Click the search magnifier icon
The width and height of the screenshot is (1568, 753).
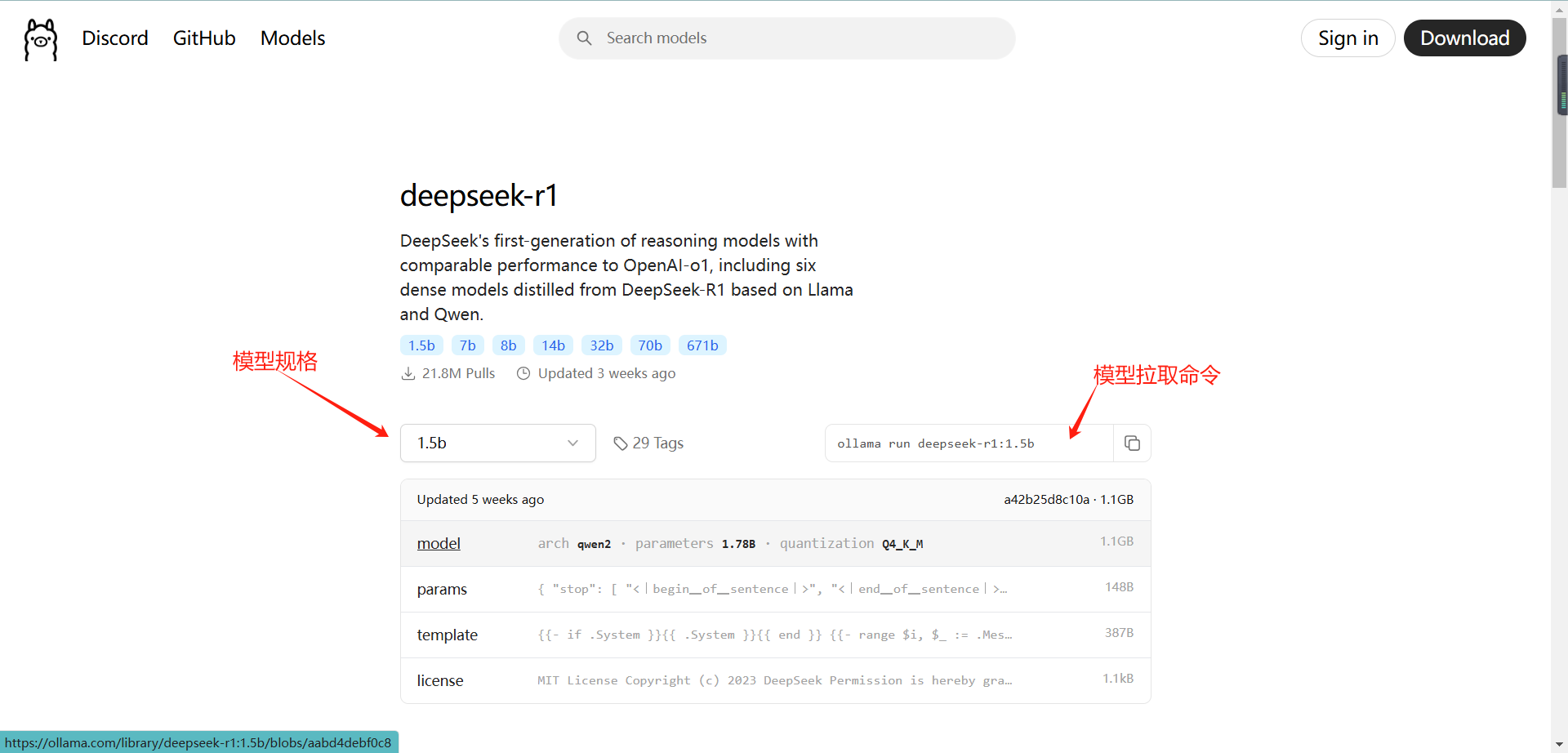pyautogui.click(x=584, y=38)
